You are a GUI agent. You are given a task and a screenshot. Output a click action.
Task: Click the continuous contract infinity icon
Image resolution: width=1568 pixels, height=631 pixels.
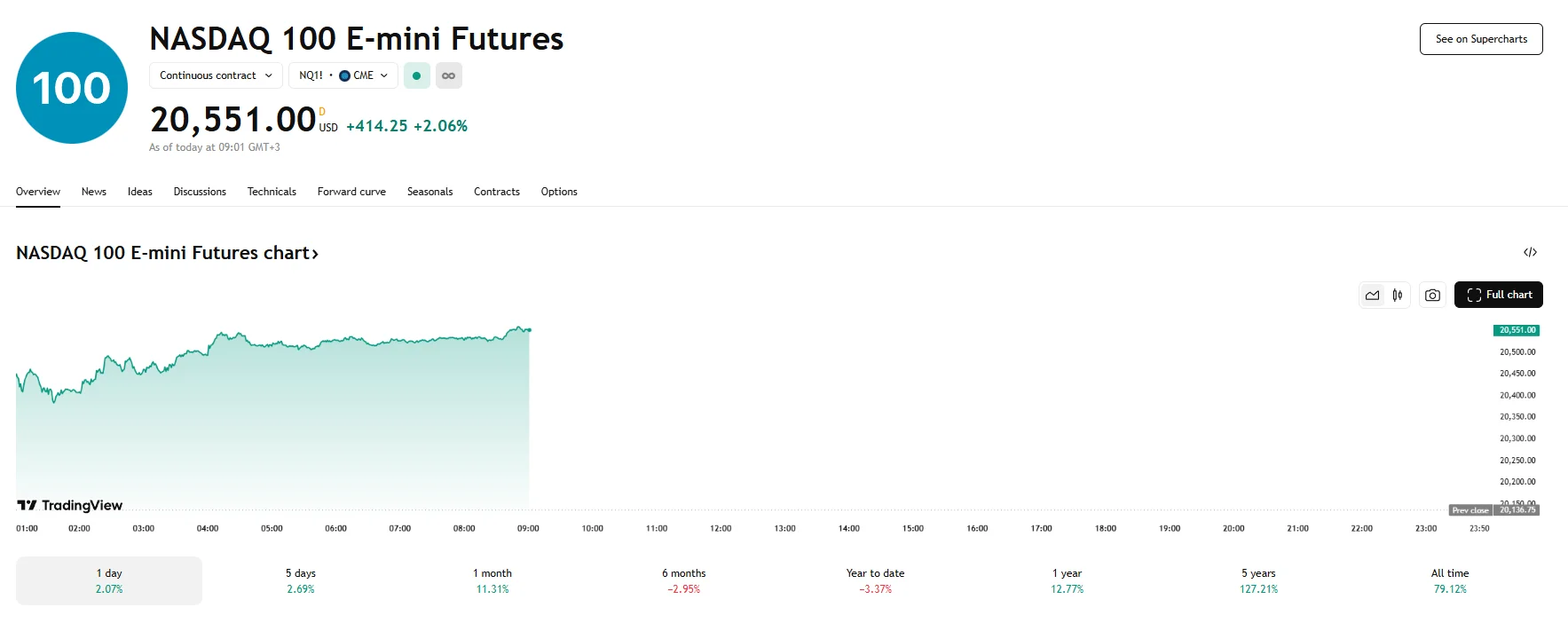click(449, 75)
